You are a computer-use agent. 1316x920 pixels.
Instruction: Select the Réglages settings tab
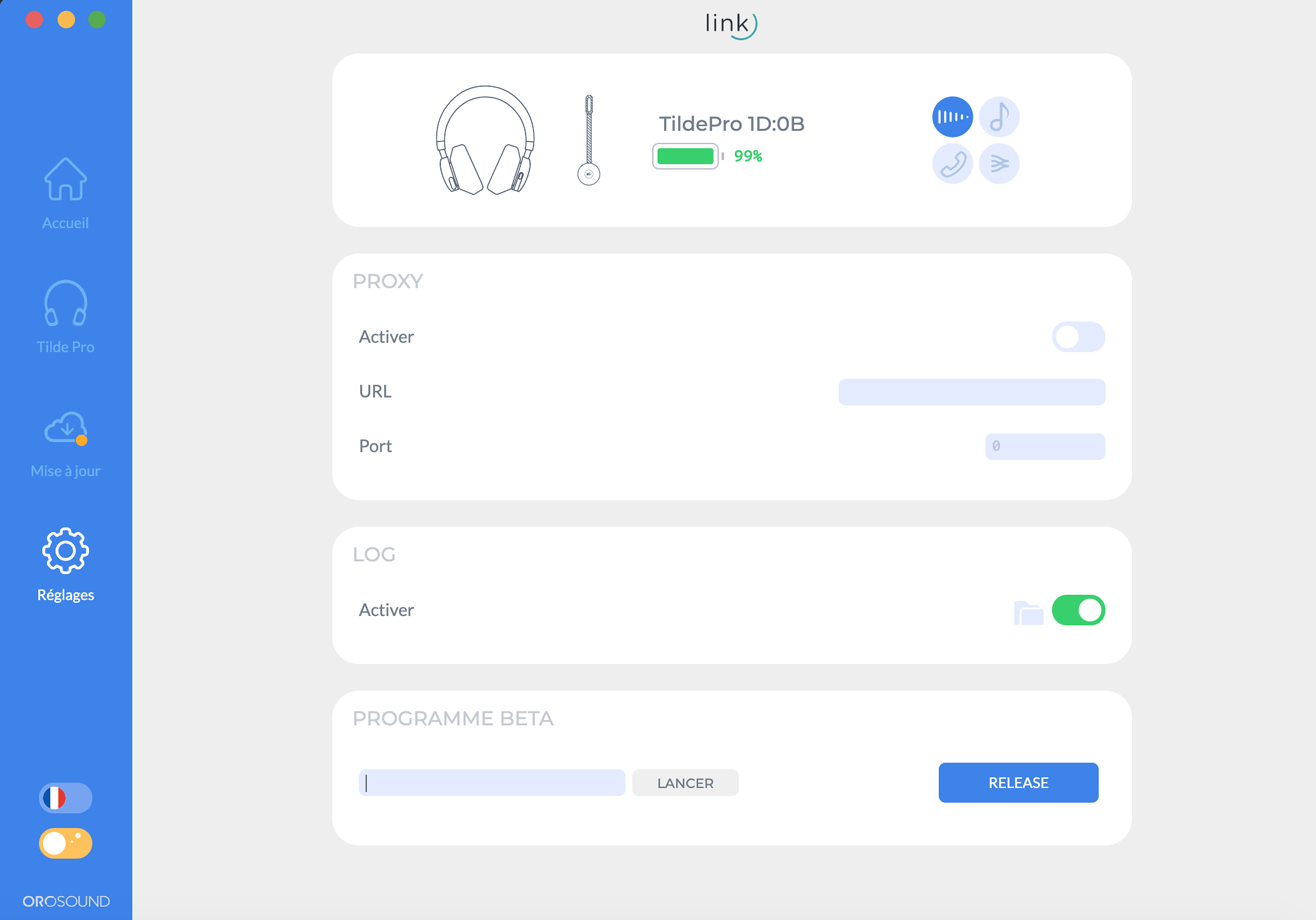click(65, 565)
